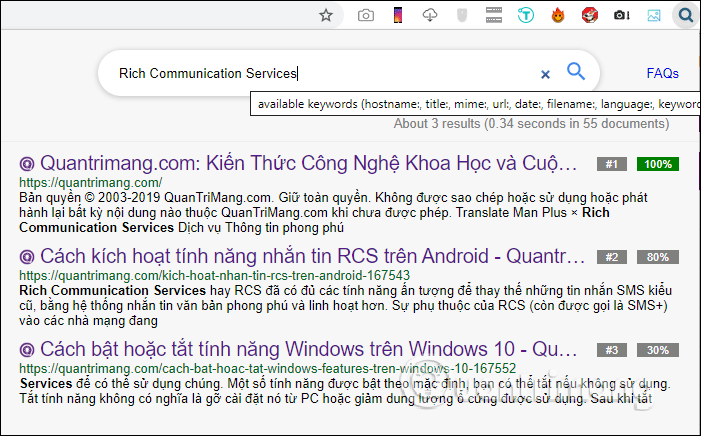Click the About 3 results count text

click(531, 123)
